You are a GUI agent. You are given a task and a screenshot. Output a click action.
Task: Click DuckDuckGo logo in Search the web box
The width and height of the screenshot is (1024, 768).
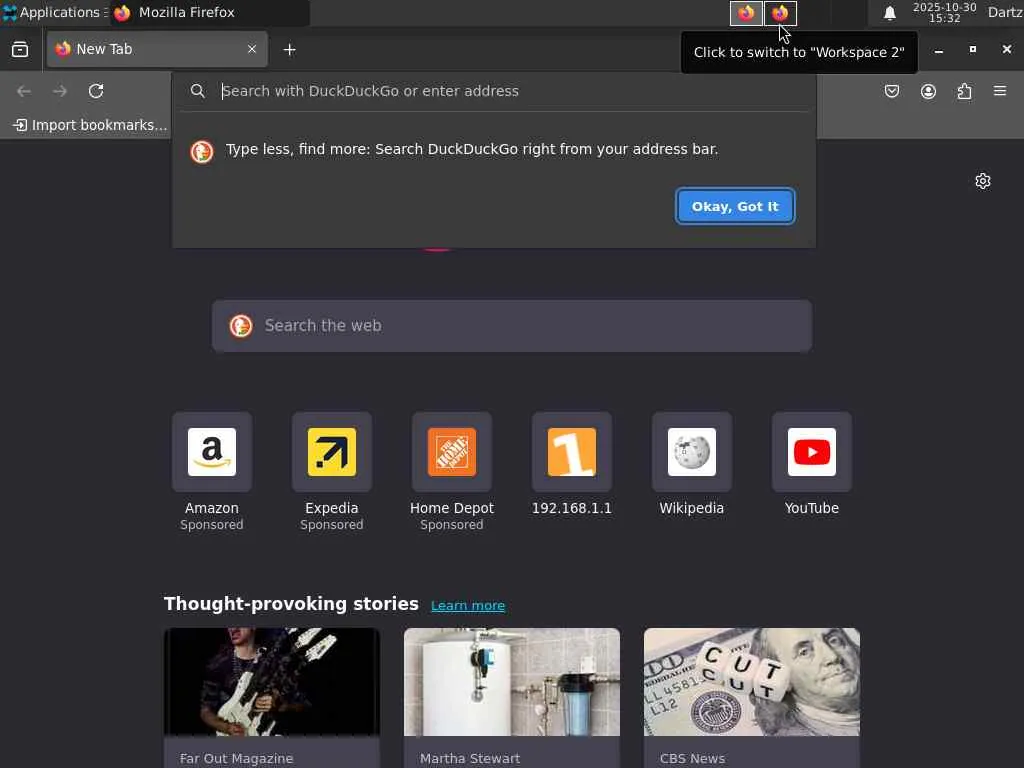[241, 326]
